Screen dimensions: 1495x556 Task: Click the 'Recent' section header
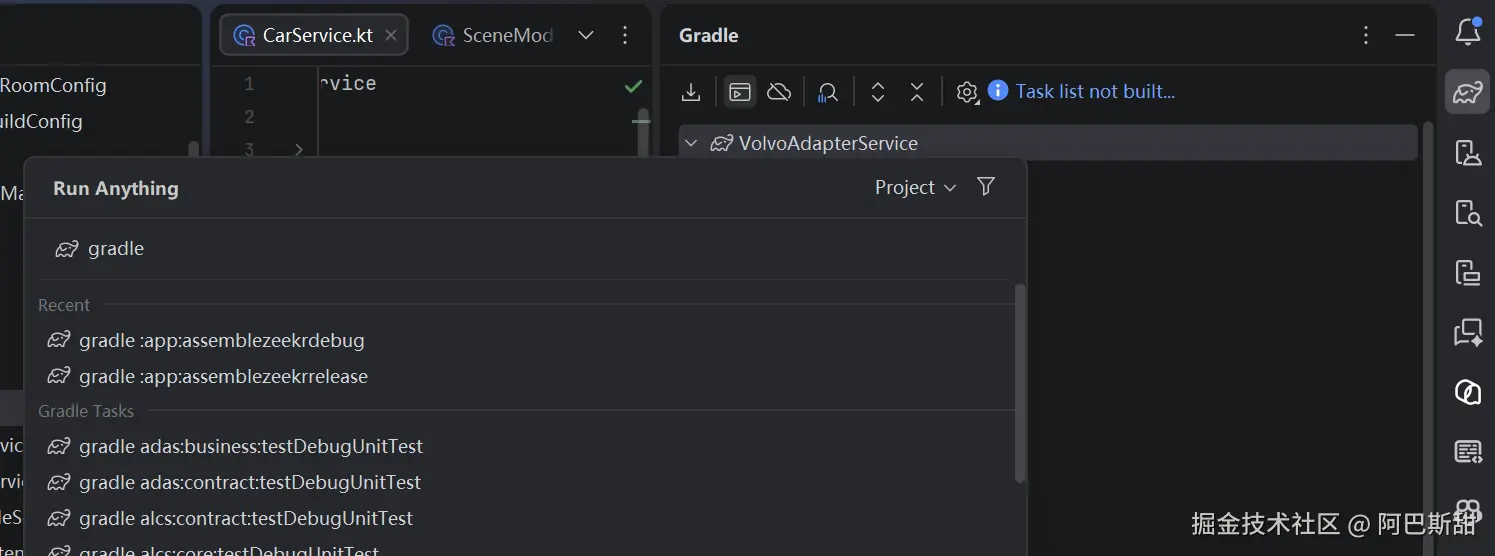tap(64, 305)
